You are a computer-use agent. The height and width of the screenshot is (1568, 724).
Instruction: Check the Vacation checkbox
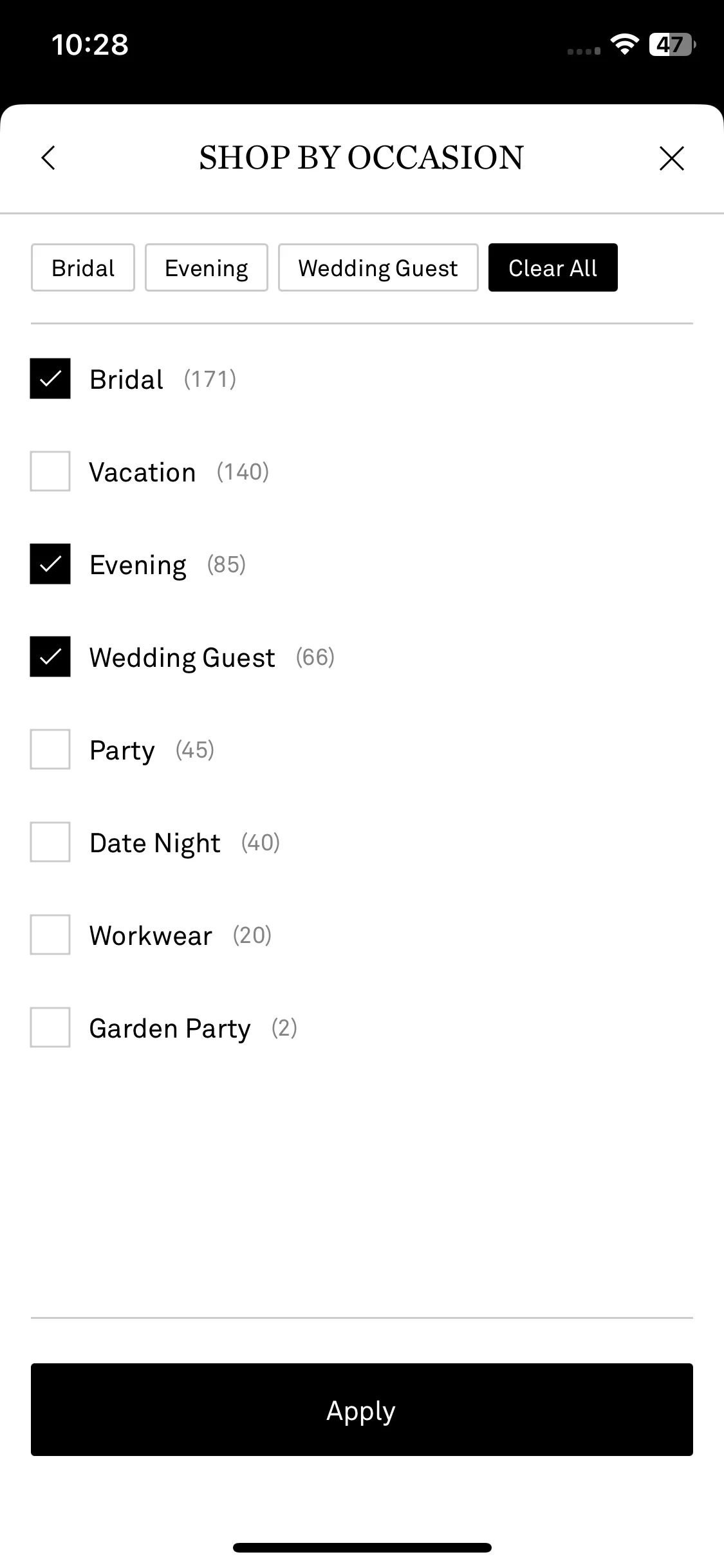pos(50,471)
